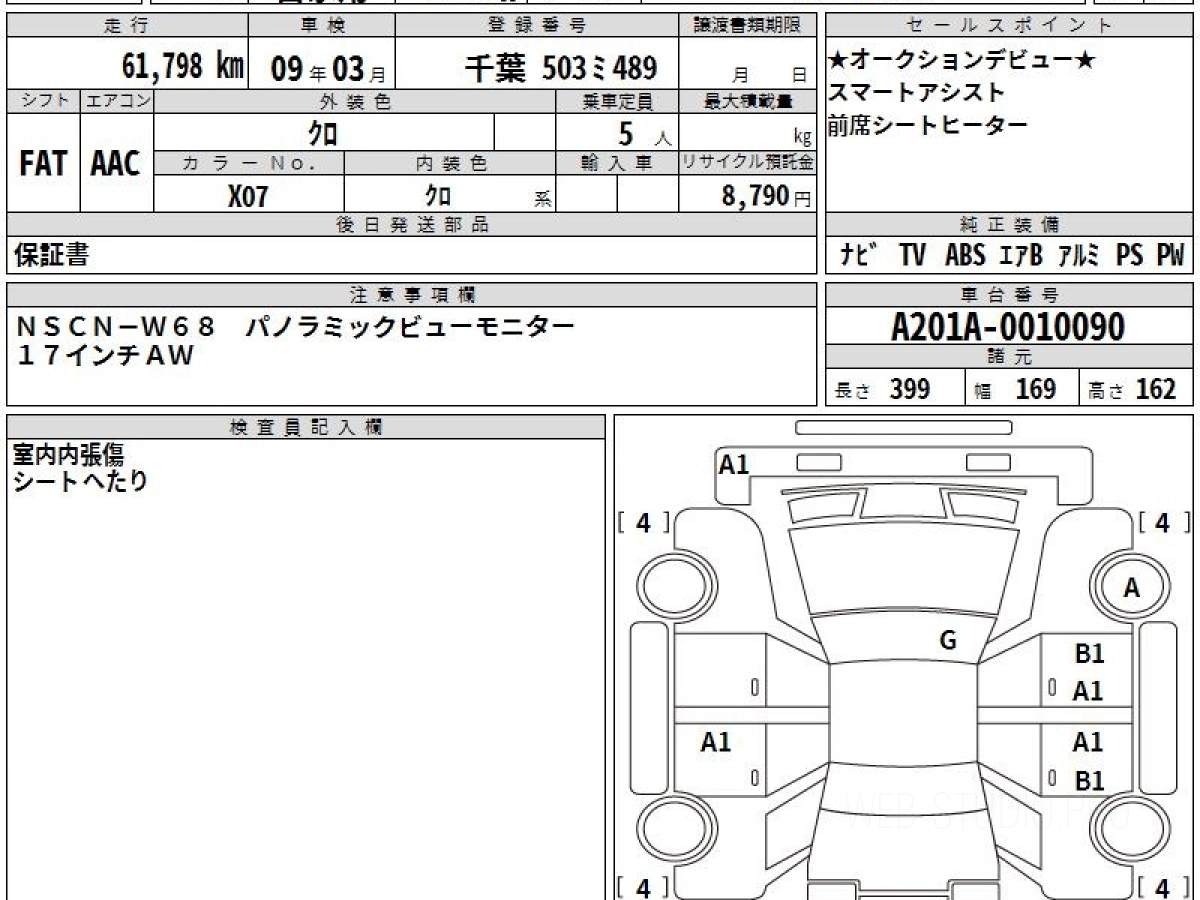This screenshot has height=900, width=1200.
Task: Click the A1 mark on left rear door
Action: pos(716,742)
